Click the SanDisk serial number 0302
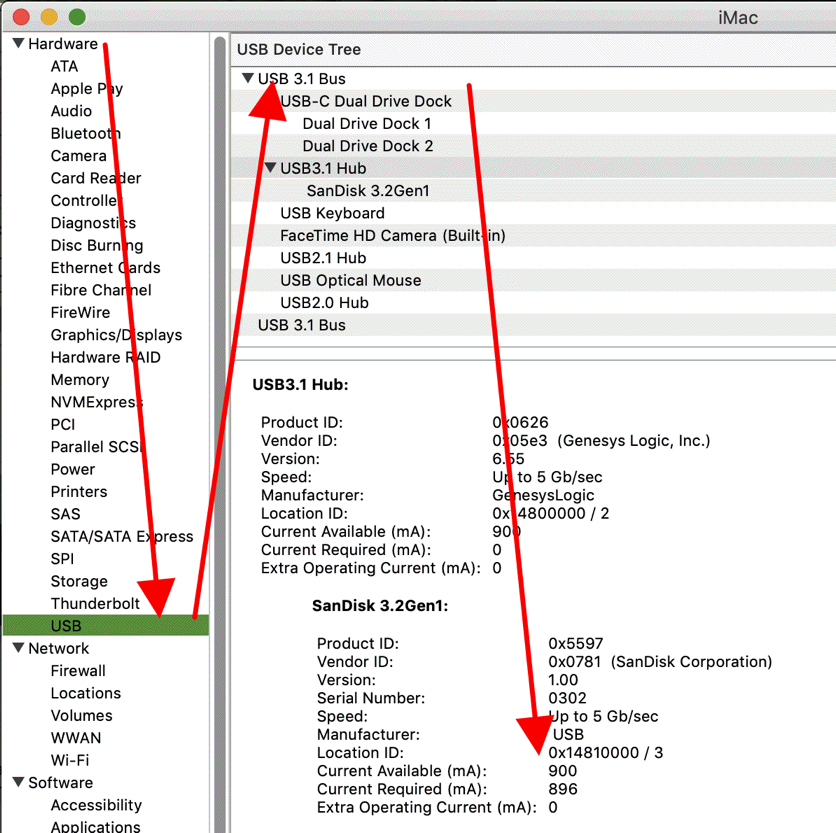 [x=567, y=698]
